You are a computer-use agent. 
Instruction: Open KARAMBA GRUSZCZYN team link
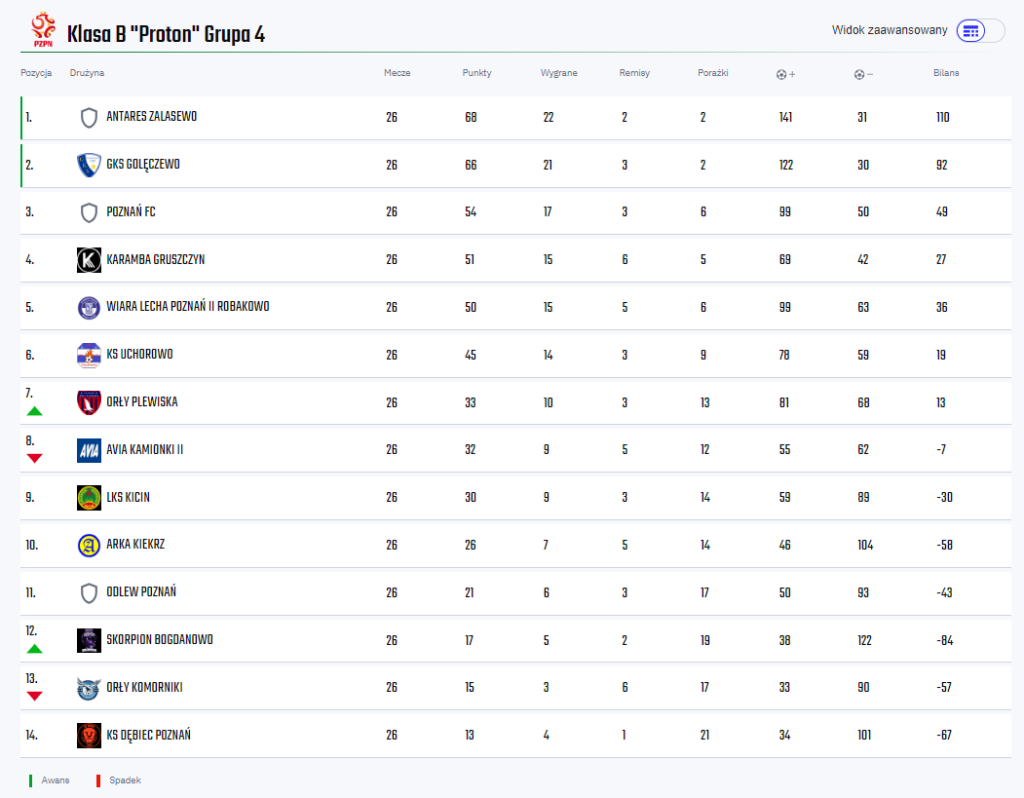pyautogui.click(x=155, y=259)
